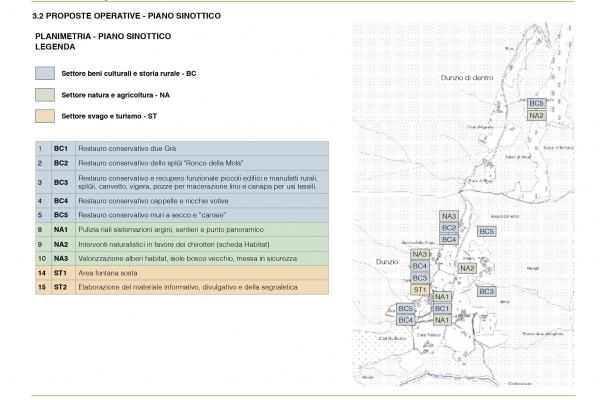
Task: Click the 'BC2' code cell in the table
Action: [61, 163]
